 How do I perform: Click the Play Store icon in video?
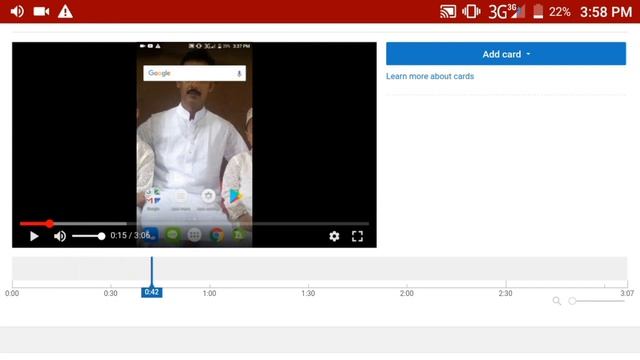click(x=236, y=196)
